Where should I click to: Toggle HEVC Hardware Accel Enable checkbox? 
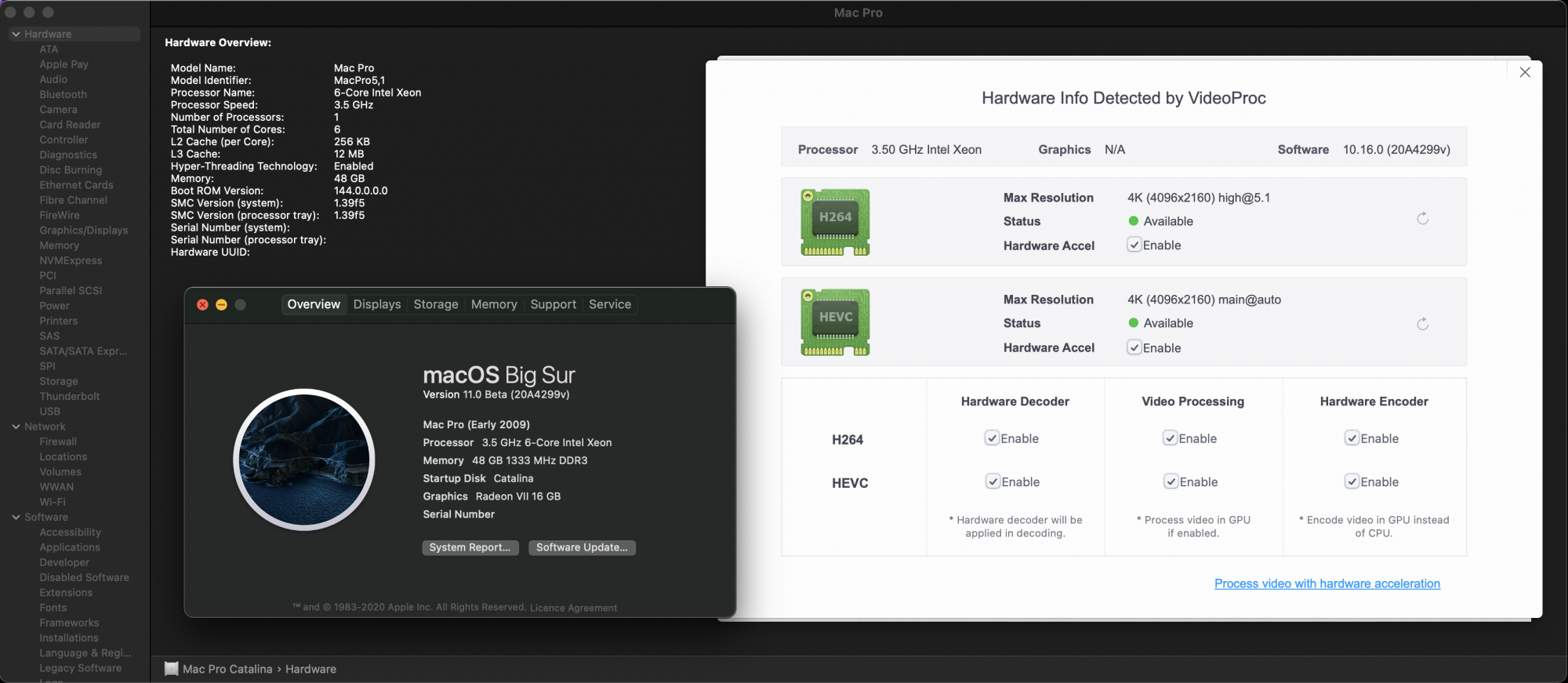tap(1134, 347)
